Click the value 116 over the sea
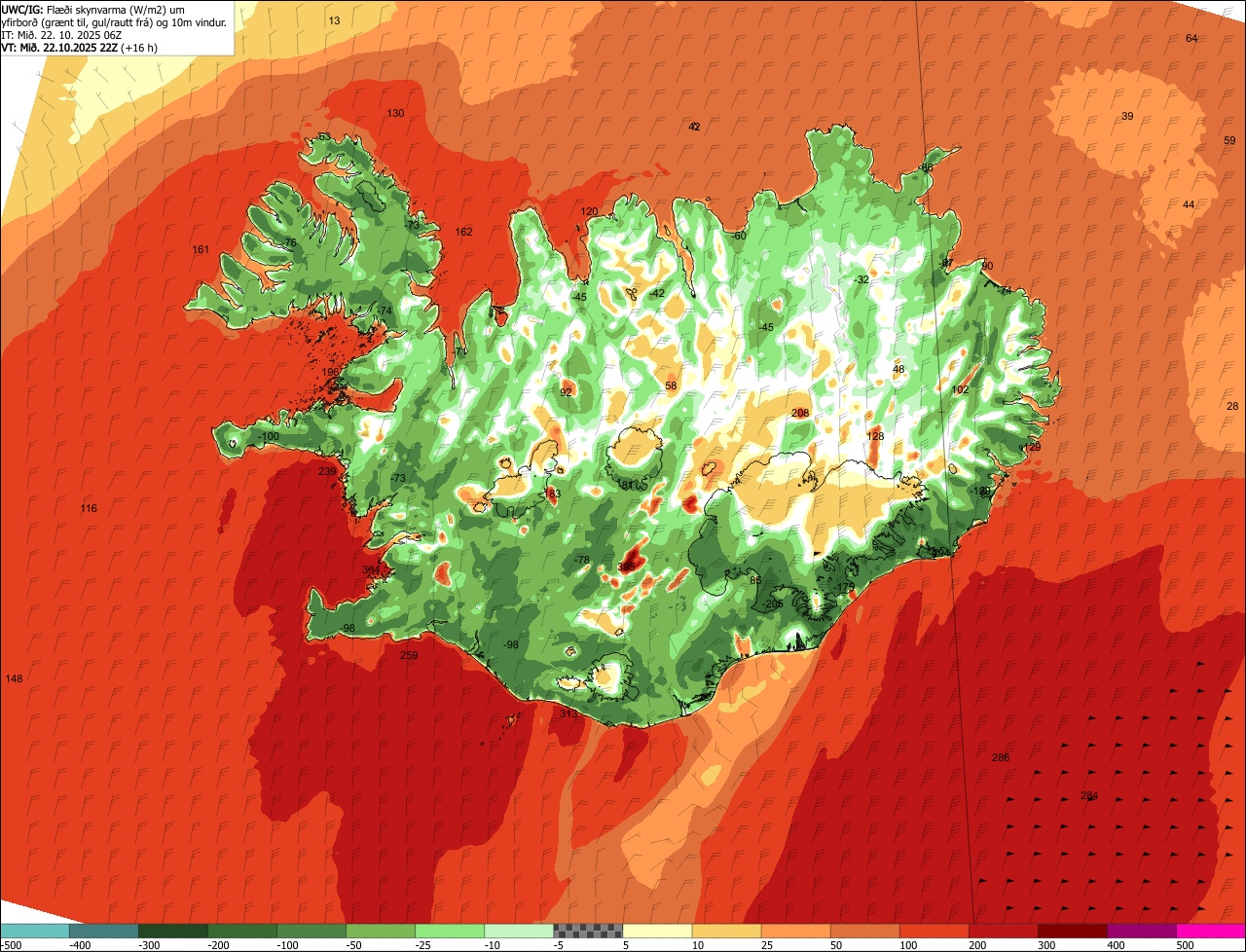 pos(89,508)
